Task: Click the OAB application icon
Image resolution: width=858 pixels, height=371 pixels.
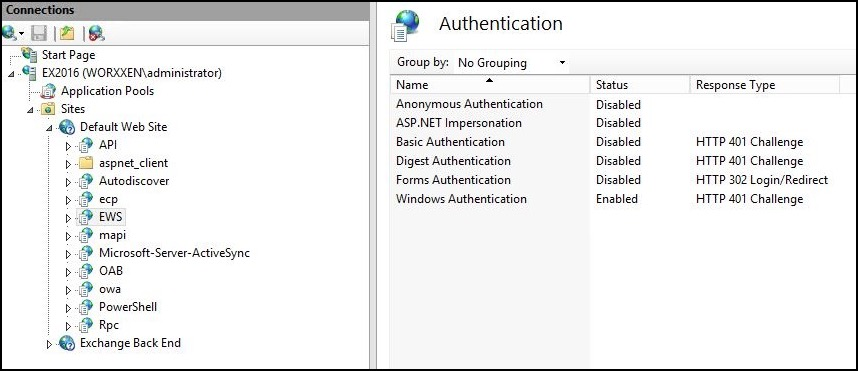Action: (x=86, y=271)
